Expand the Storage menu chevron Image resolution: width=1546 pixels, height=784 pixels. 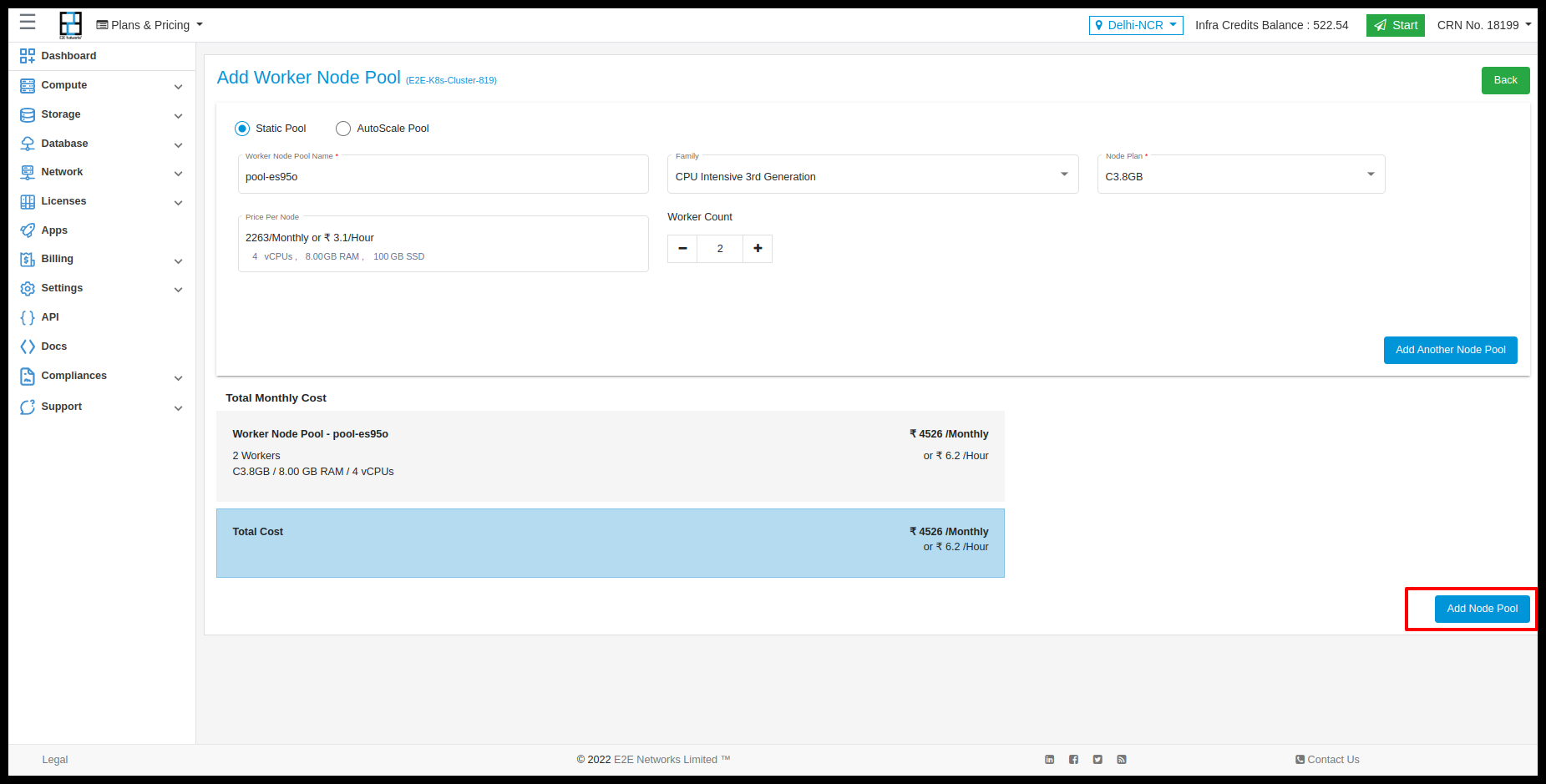pos(178,116)
